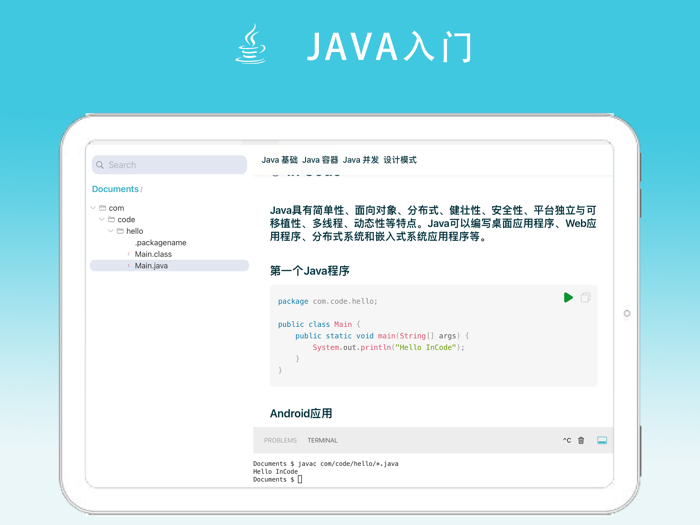Click the 第一个Java程序 heading
This screenshot has width=700, height=525.
[x=310, y=271]
